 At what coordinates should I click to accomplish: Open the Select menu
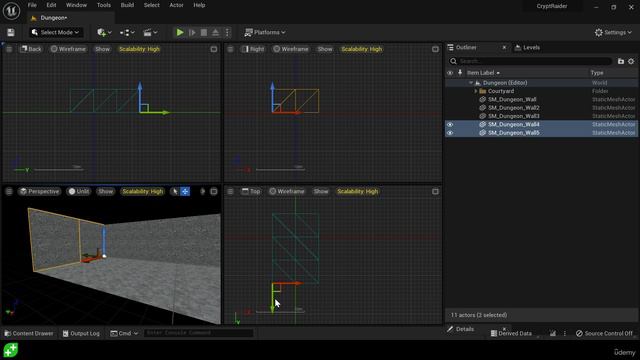151,5
